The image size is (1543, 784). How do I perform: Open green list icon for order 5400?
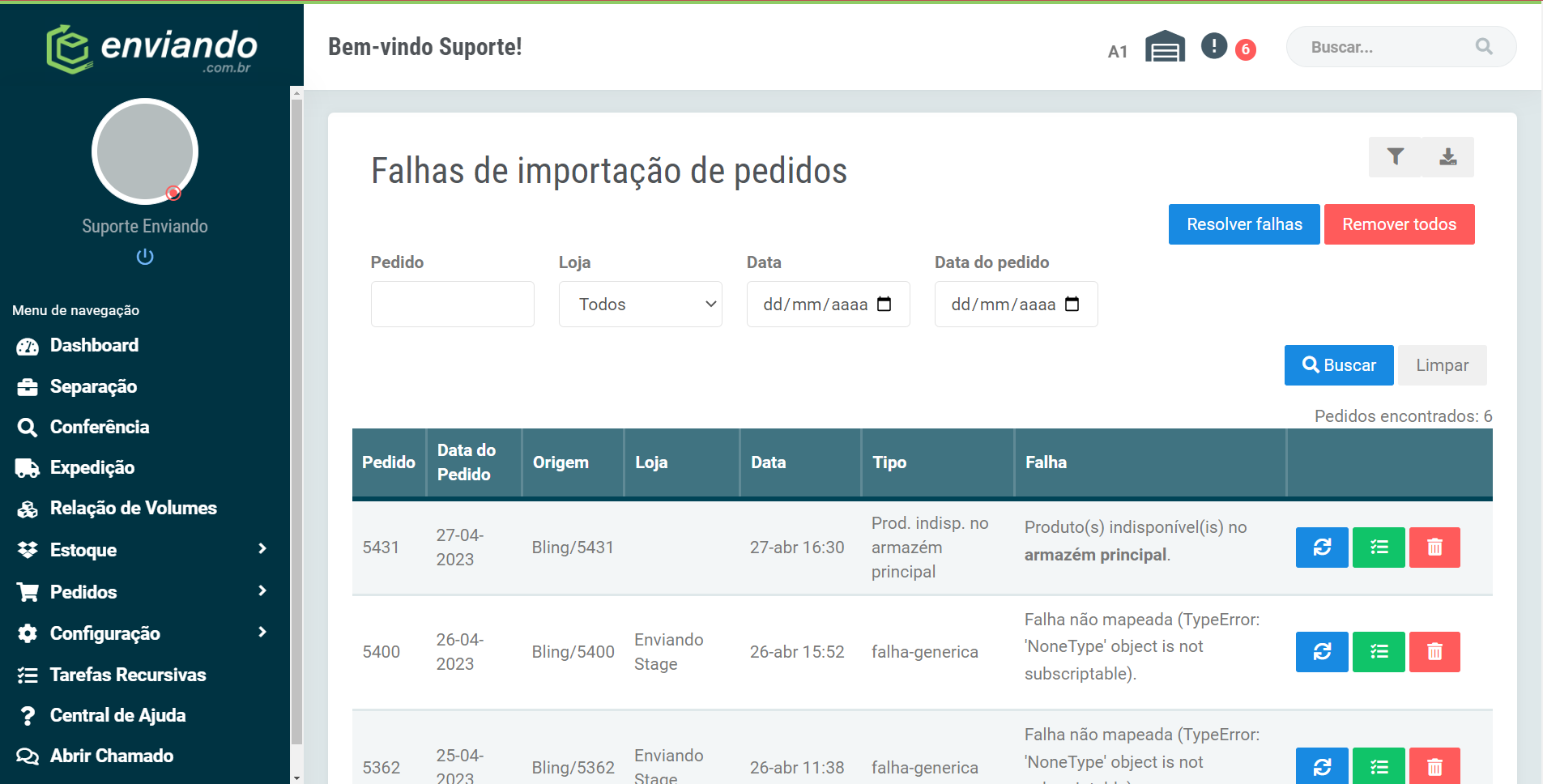1379,652
